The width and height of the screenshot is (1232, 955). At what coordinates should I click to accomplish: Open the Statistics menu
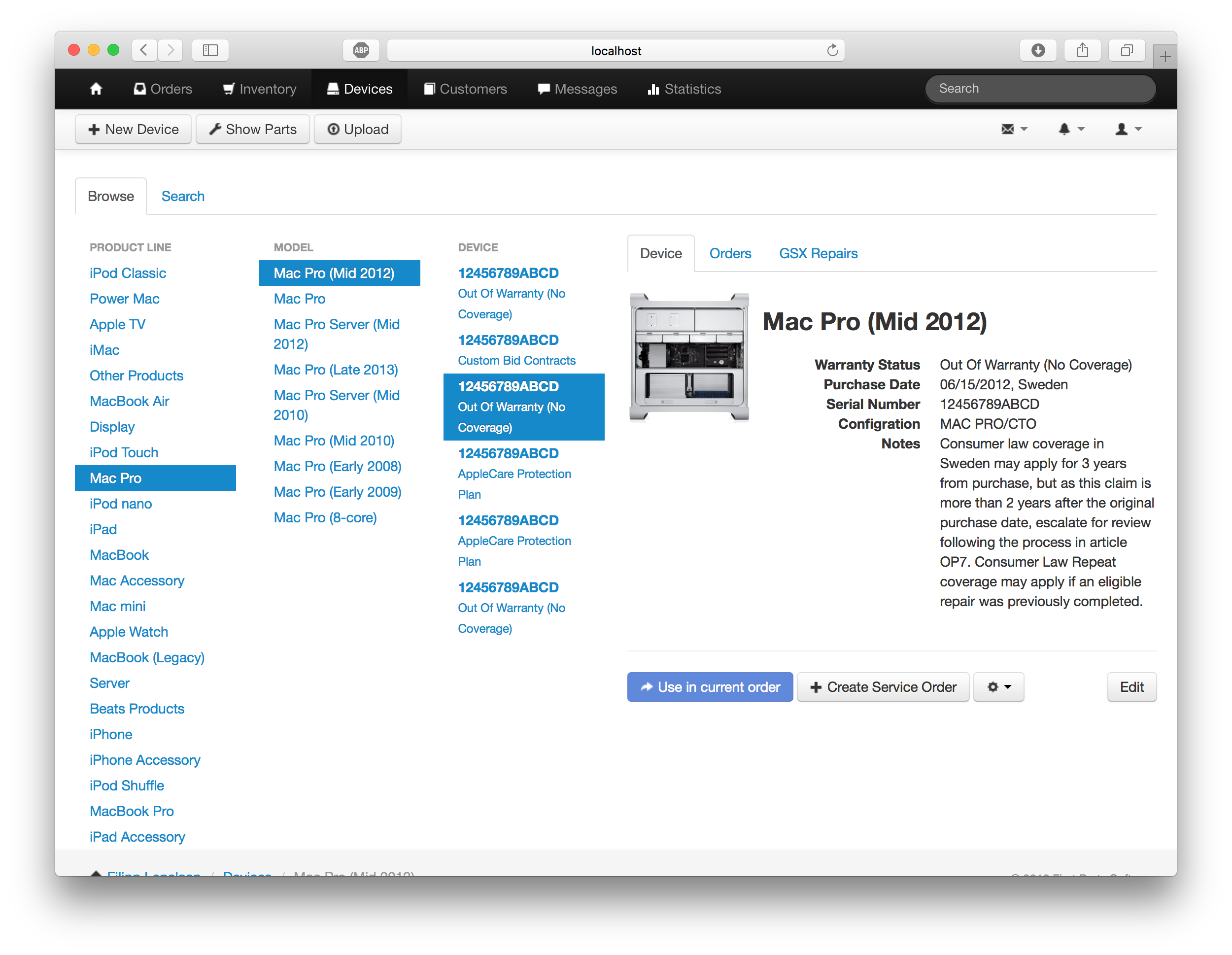(x=684, y=89)
